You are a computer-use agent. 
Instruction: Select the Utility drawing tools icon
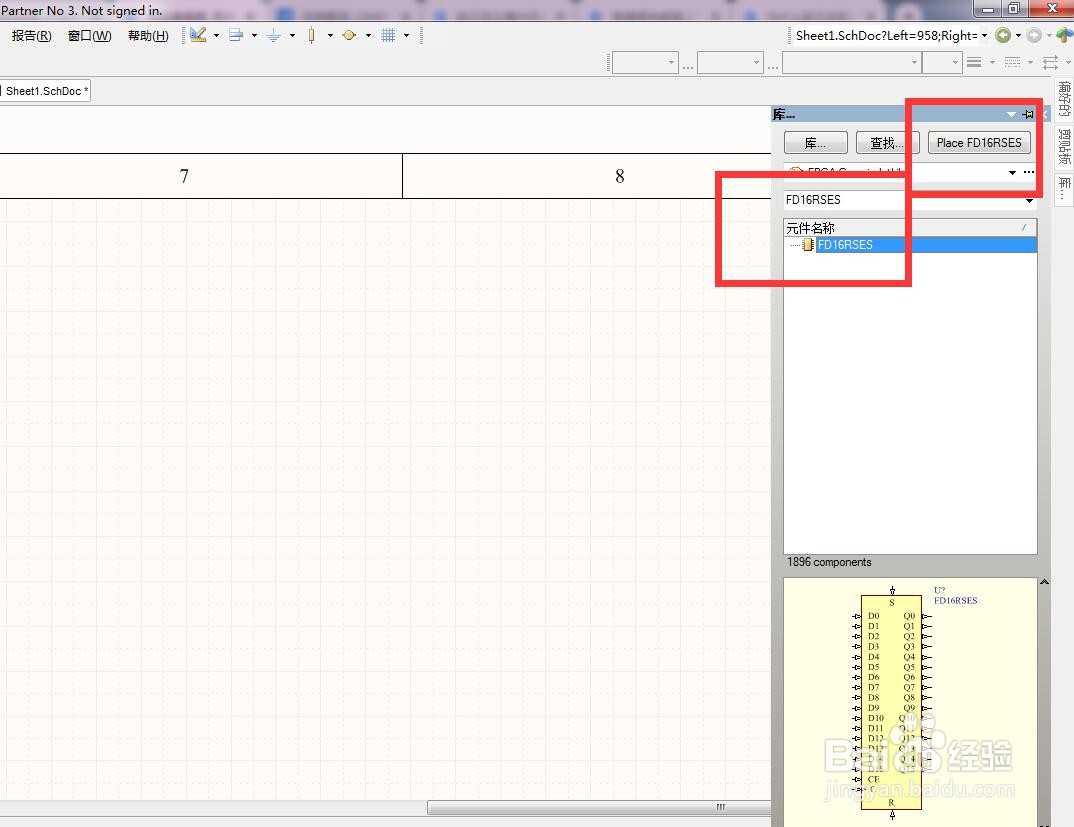pos(199,35)
